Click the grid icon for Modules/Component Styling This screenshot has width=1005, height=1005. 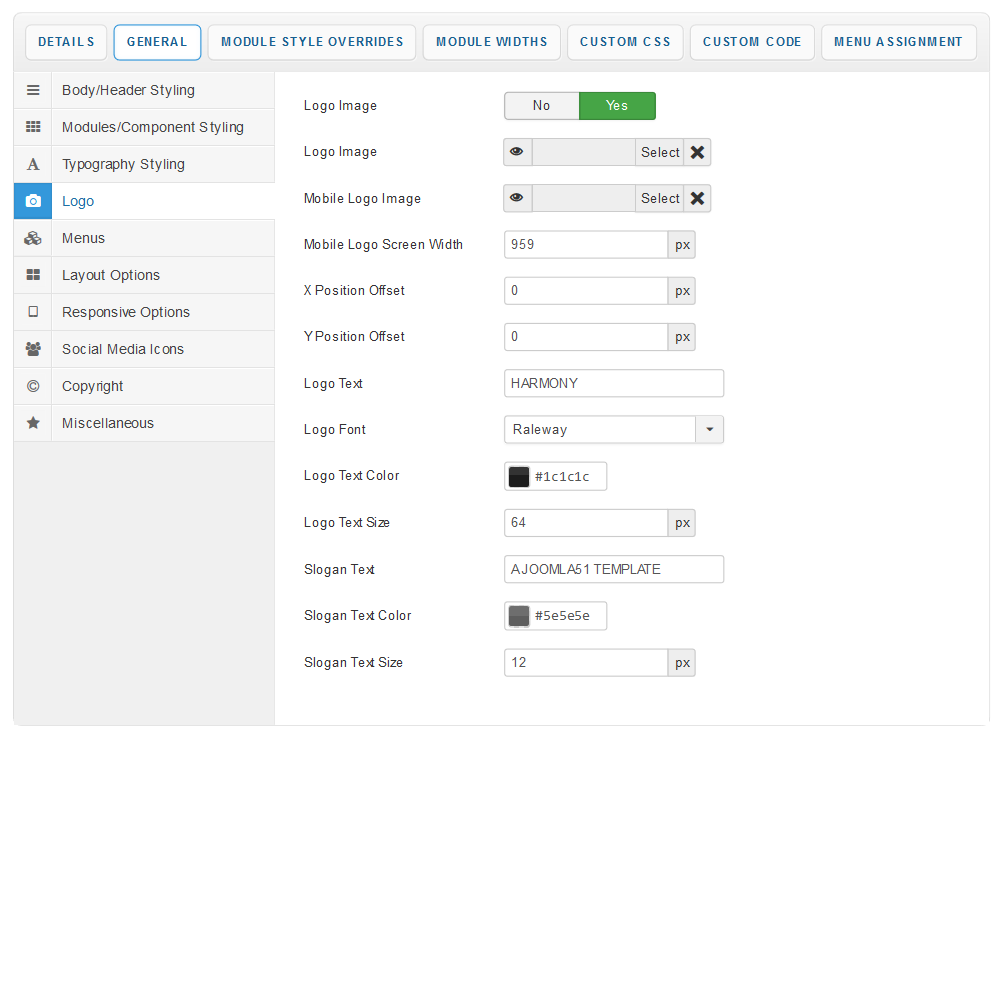tap(33, 127)
